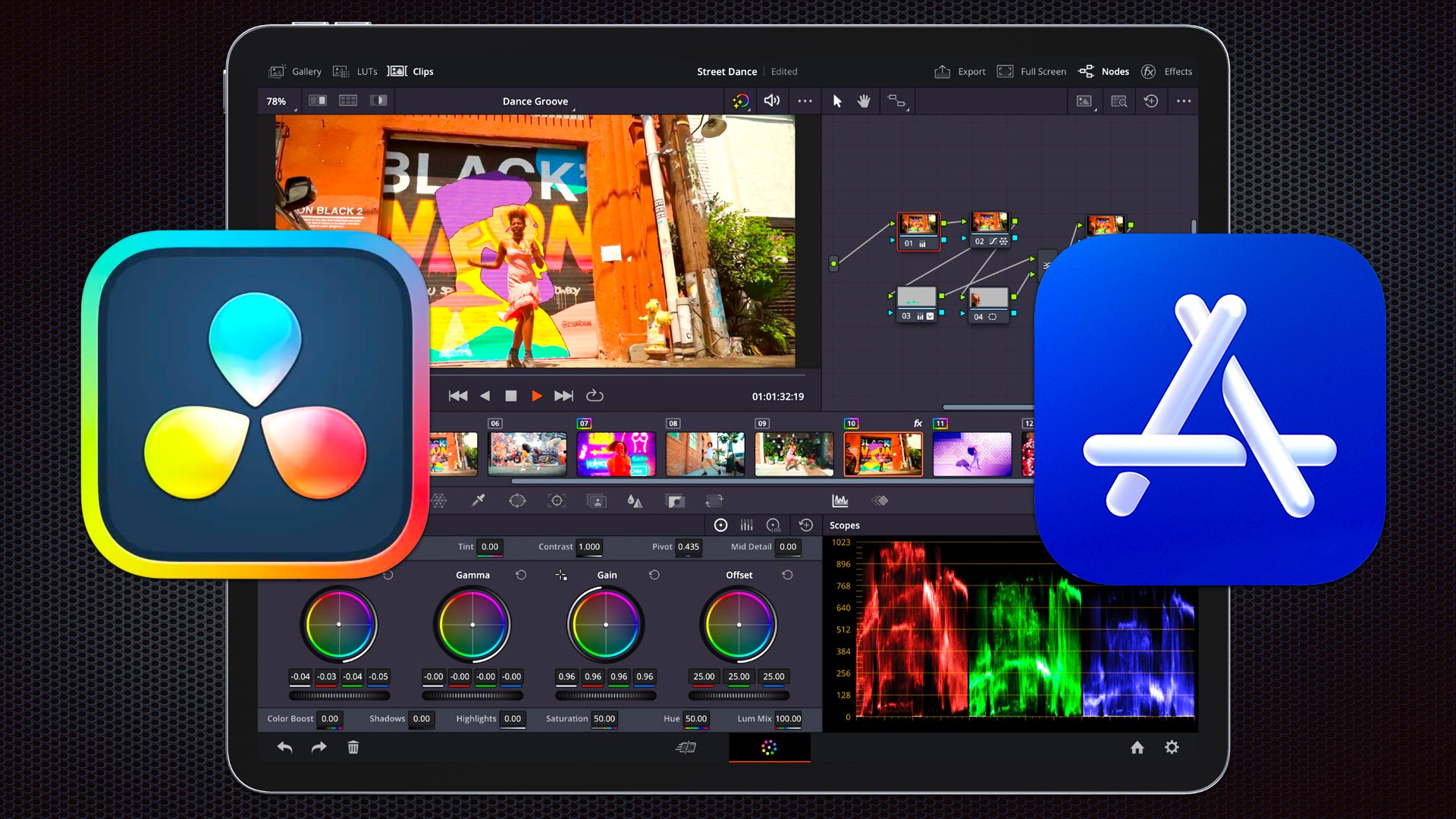Open the 78% viewer zoom dropdown
Viewport: 1456px width, 819px height.
tap(279, 101)
